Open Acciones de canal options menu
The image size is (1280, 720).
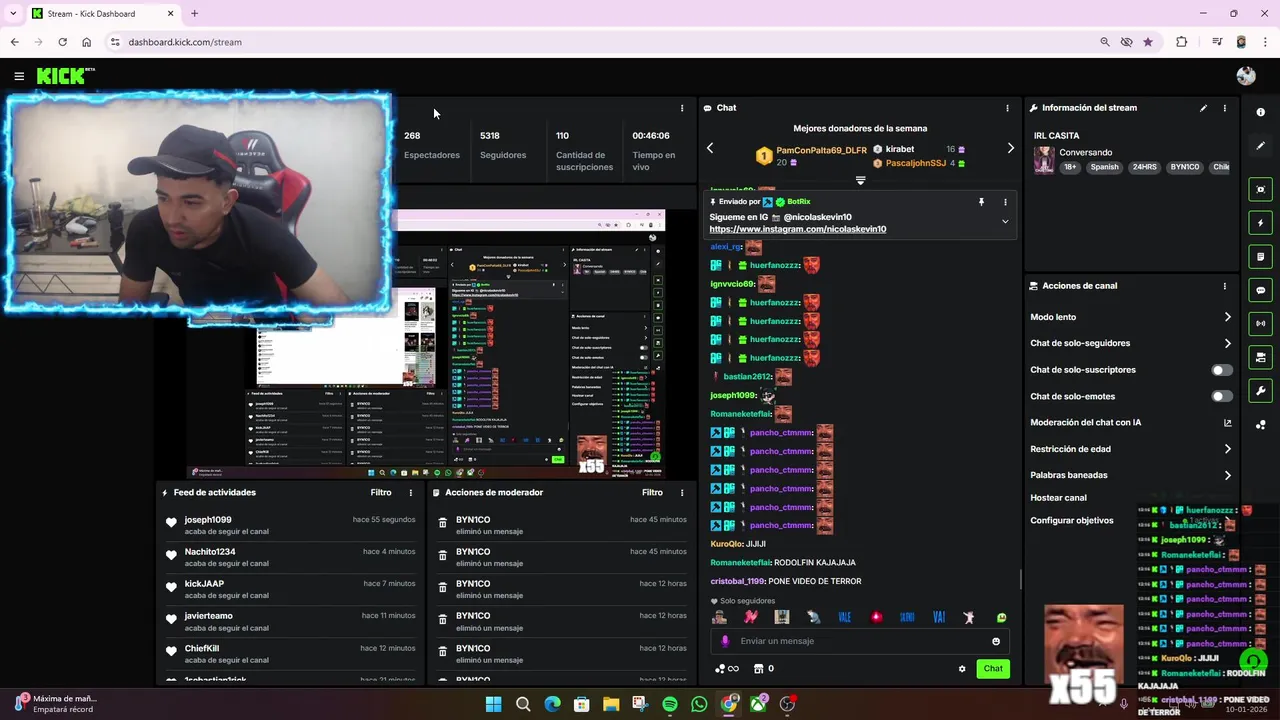(1224, 286)
